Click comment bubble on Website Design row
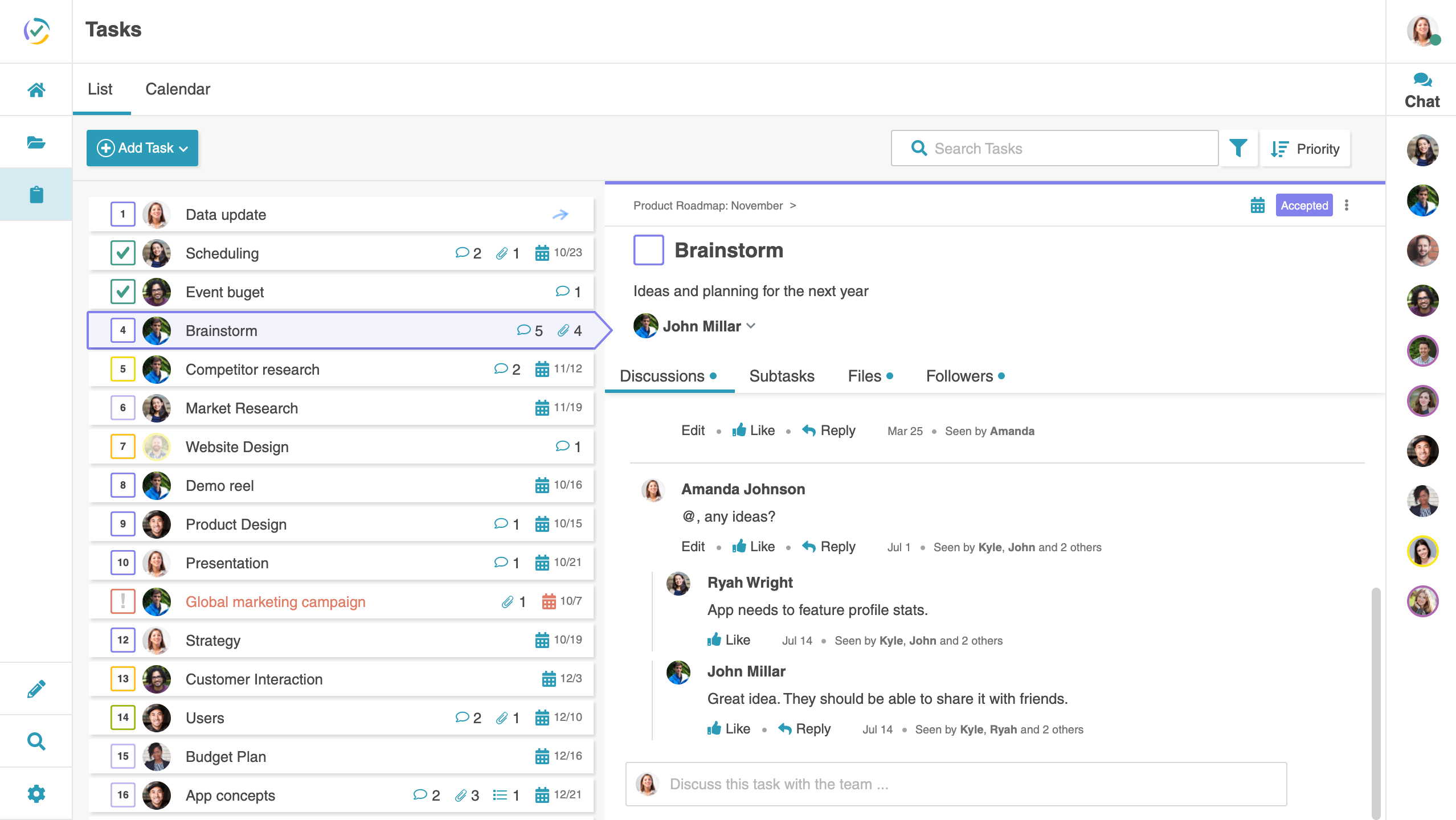The width and height of the screenshot is (1456, 820). [562, 446]
